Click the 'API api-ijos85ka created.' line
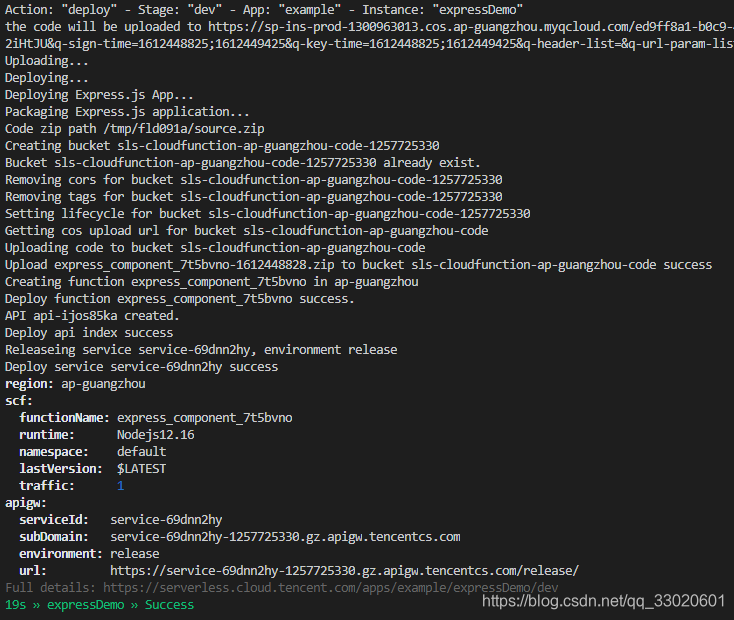Image resolution: width=734 pixels, height=620 pixels. pyautogui.click(x=92, y=316)
